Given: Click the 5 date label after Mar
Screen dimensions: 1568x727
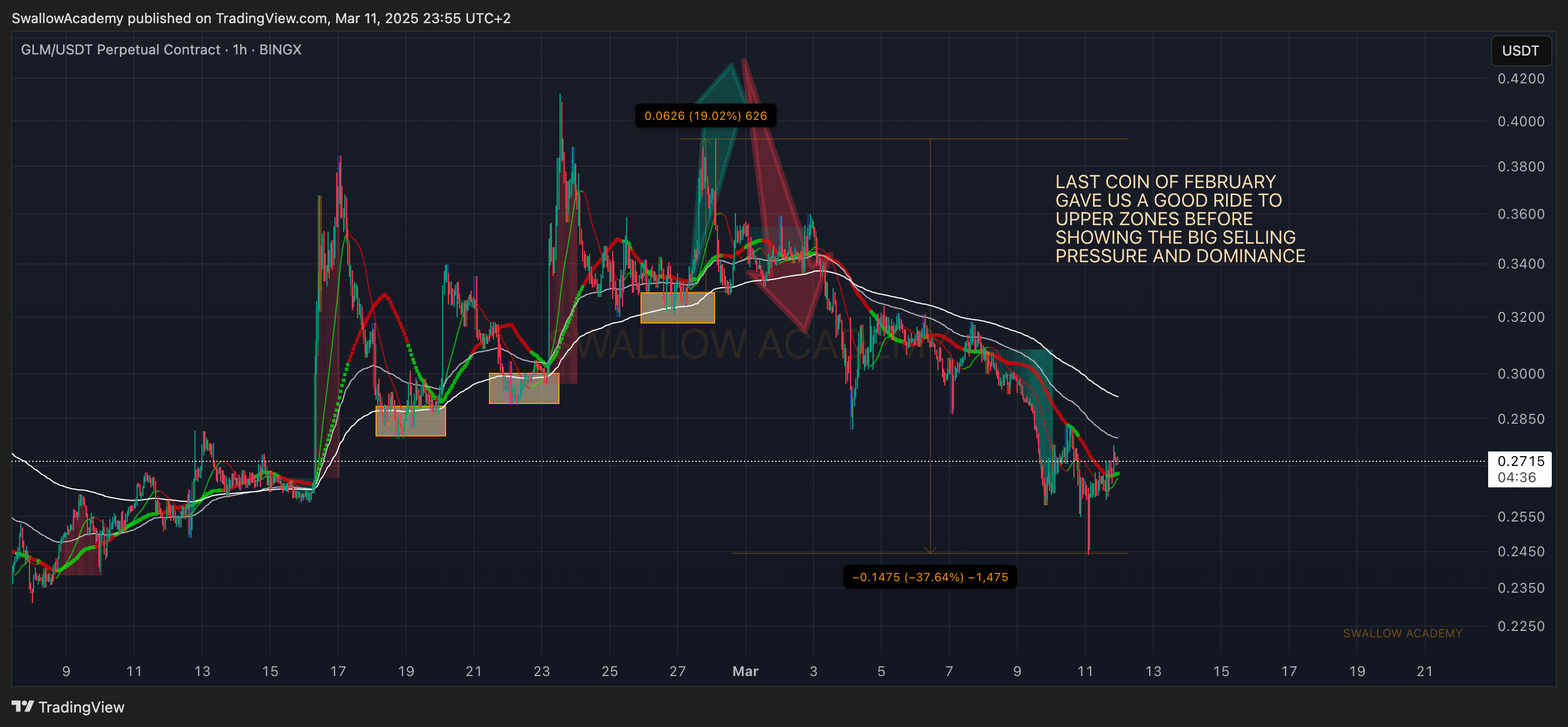Looking at the screenshot, I should (881, 671).
